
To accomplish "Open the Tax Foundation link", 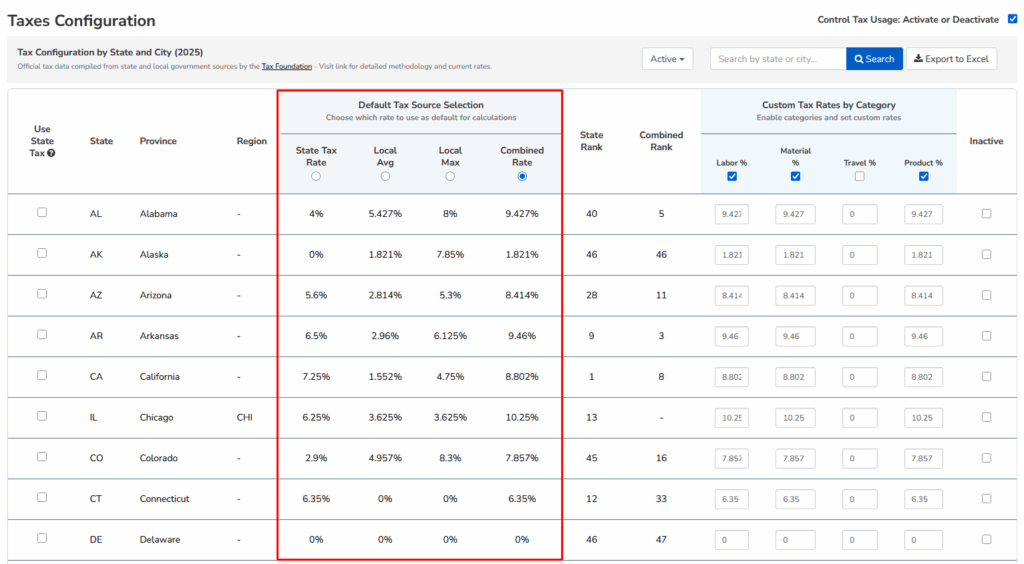I will point(287,67).
